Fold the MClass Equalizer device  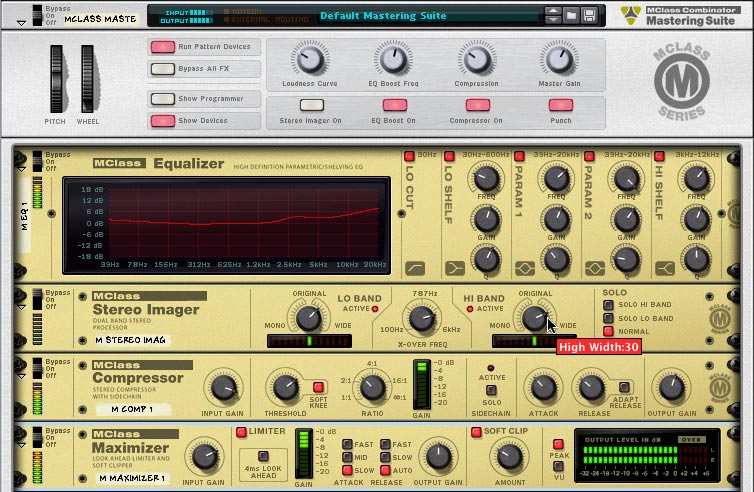click(x=21, y=169)
